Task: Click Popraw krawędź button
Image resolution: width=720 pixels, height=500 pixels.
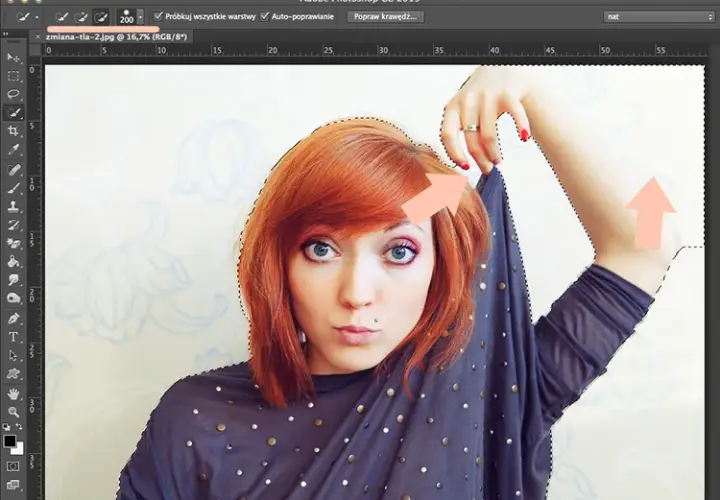Action: 385,17
